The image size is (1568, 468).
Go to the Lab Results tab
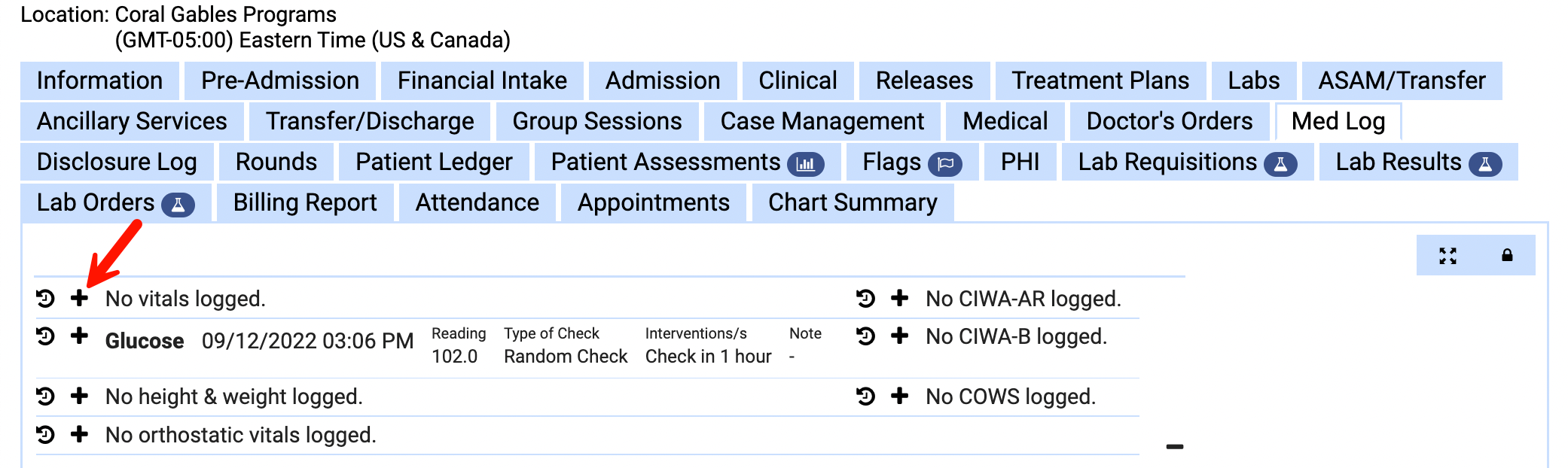(x=1417, y=162)
